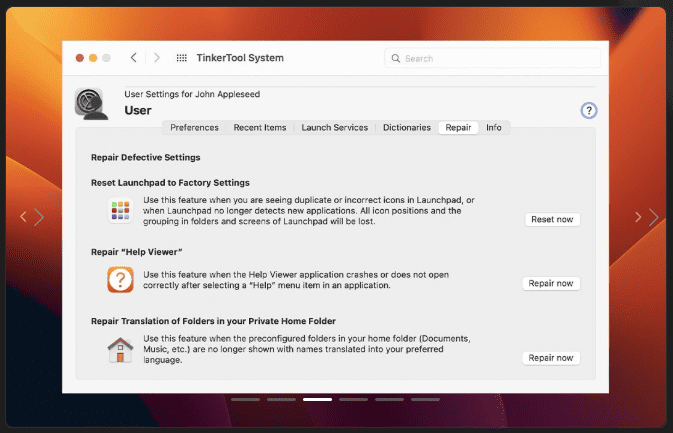
Task: Go forward with the right chevron in toolbar
Action: click(x=157, y=58)
